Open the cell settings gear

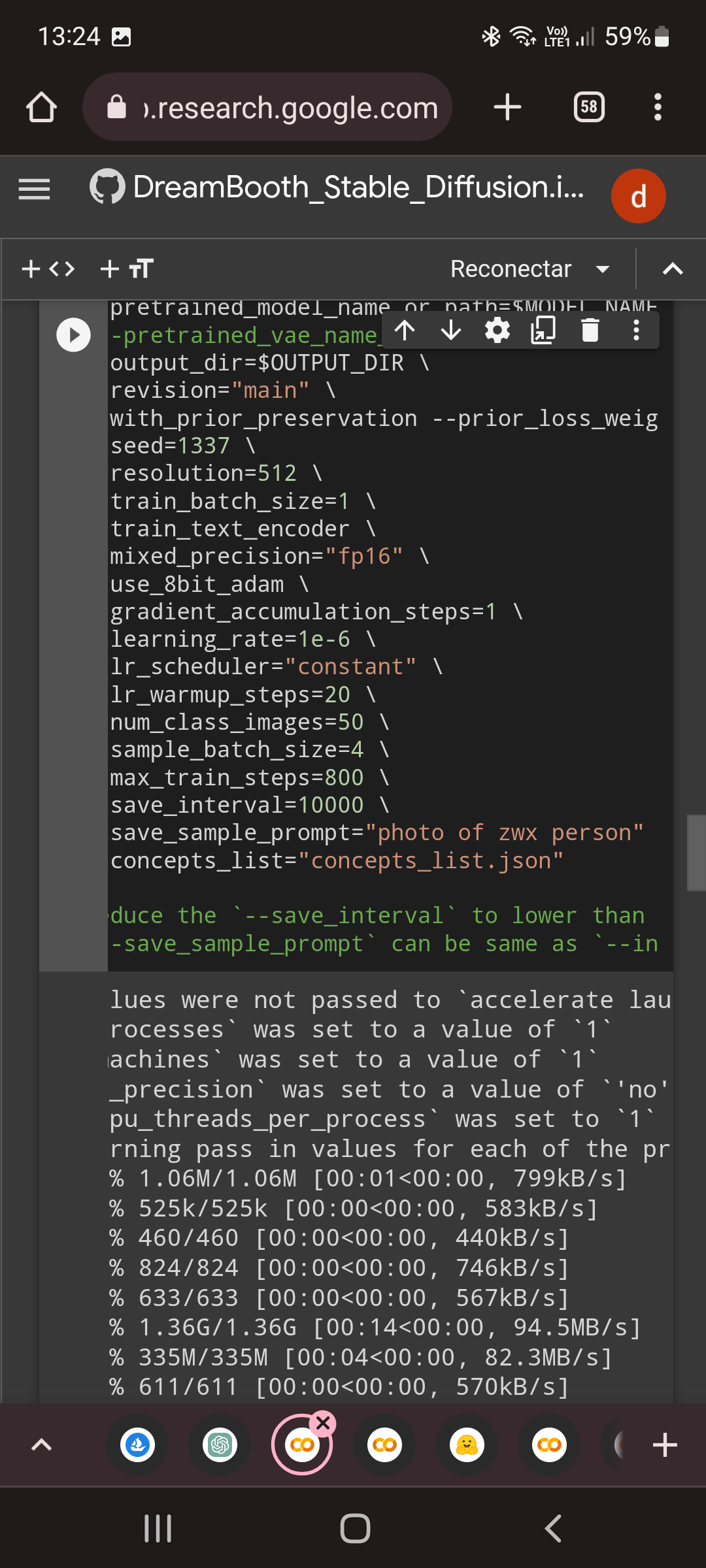497,330
